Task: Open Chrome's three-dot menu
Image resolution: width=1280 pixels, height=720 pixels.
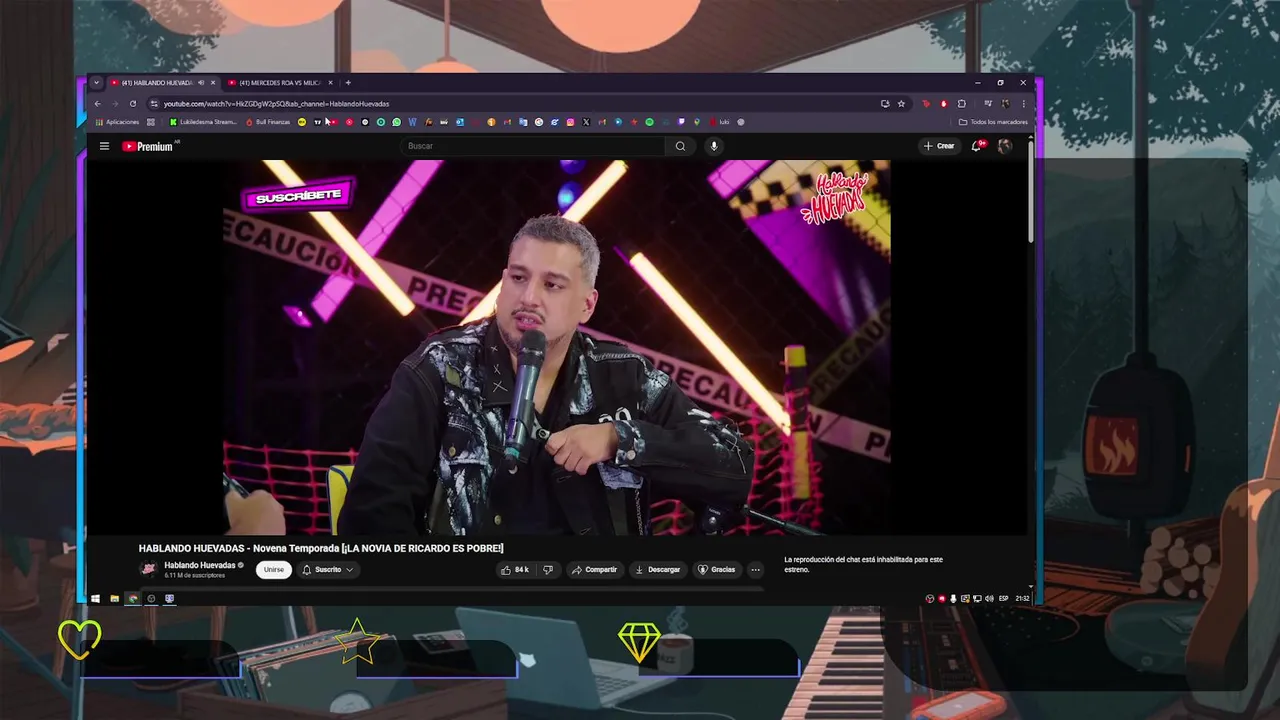Action: [1023, 103]
